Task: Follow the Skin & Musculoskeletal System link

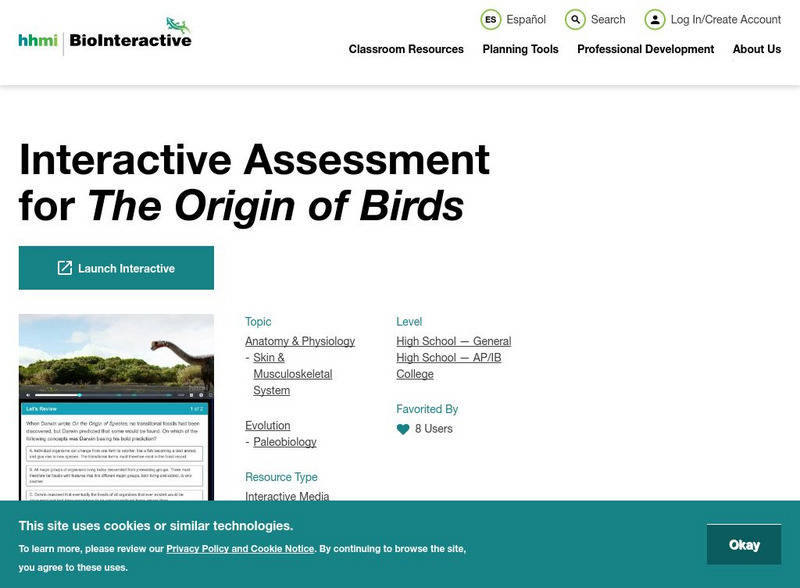Action: click(x=292, y=374)
